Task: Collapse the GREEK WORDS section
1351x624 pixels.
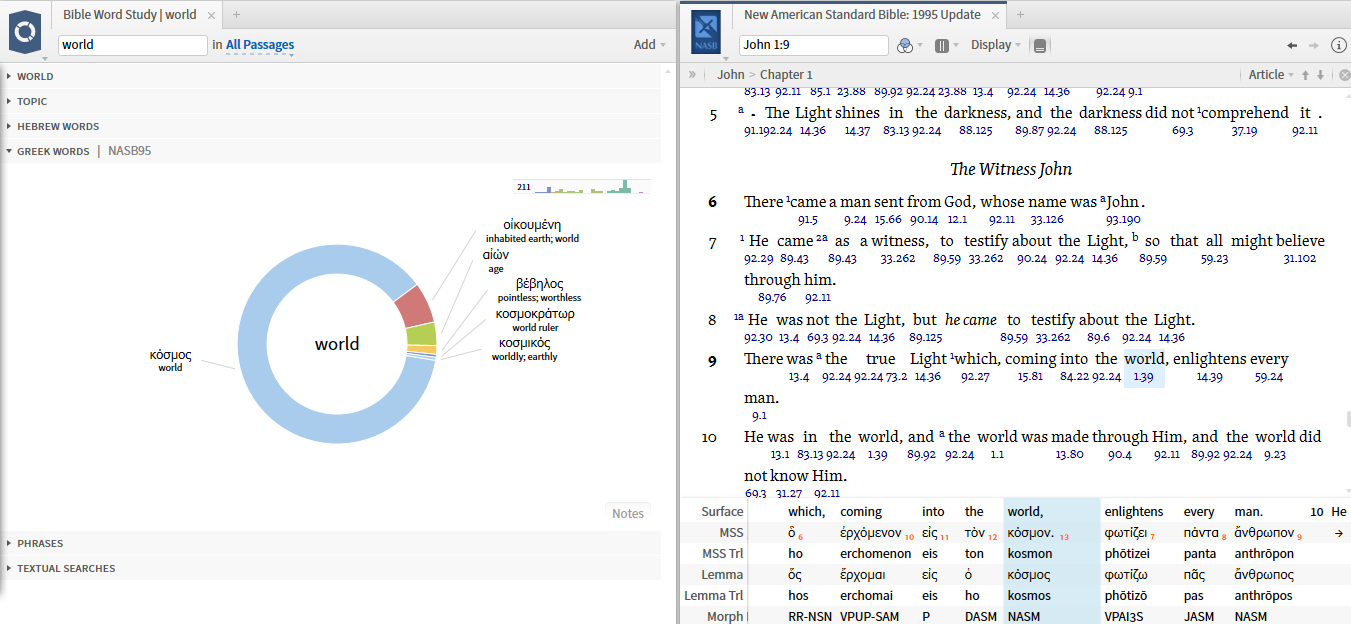Action: pyautogui.click(x=53, y=151)
